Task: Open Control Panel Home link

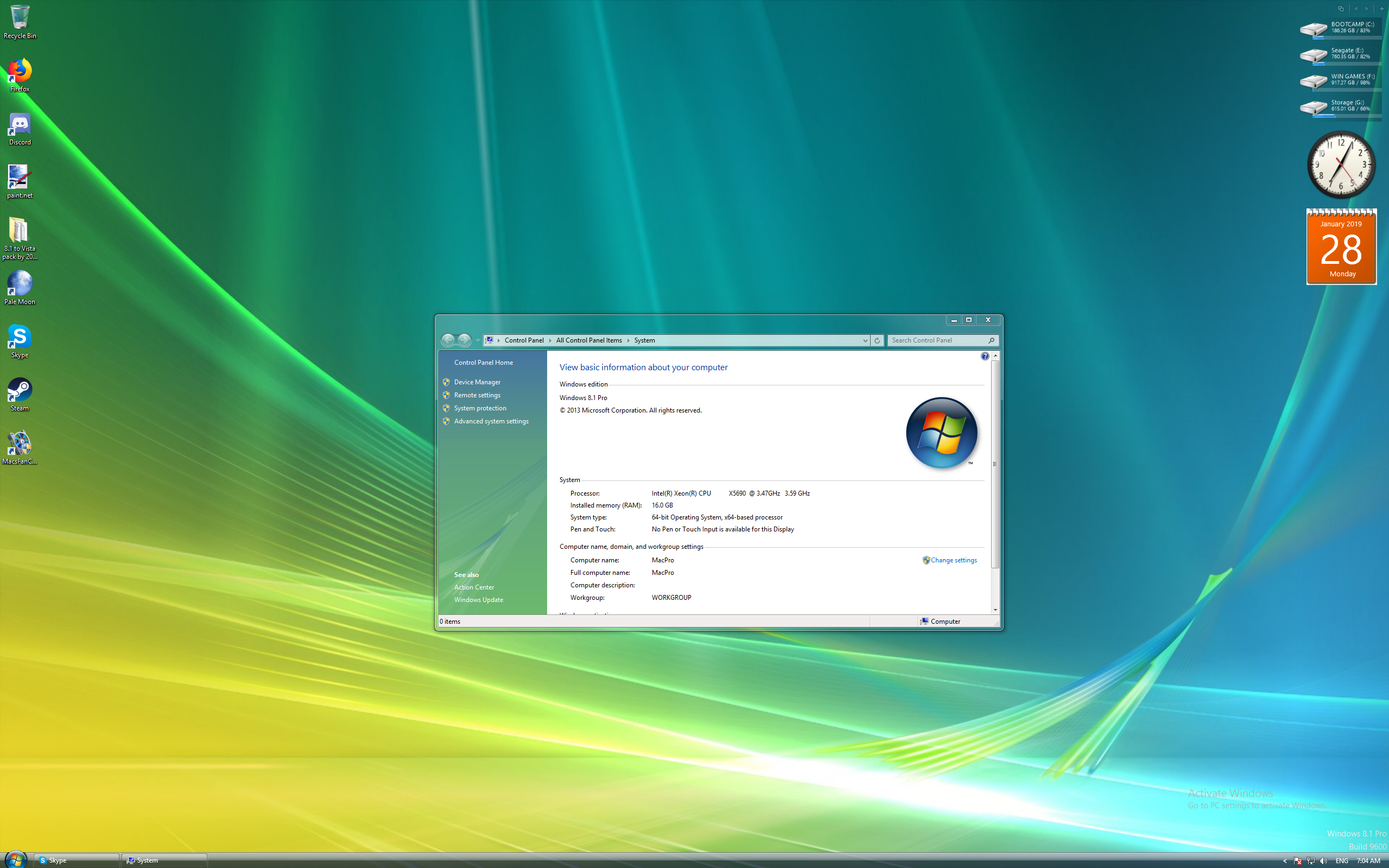Action: click(x=483, y=362)
